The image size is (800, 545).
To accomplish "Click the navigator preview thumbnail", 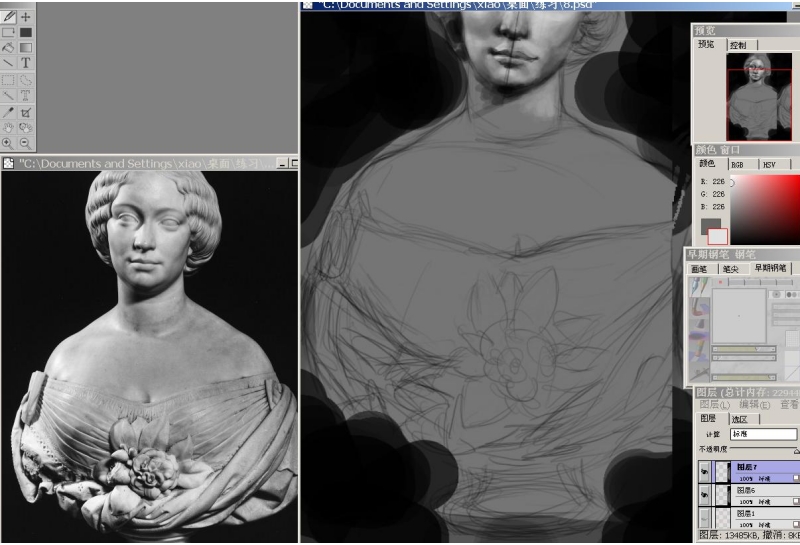I will pos(759,97).
